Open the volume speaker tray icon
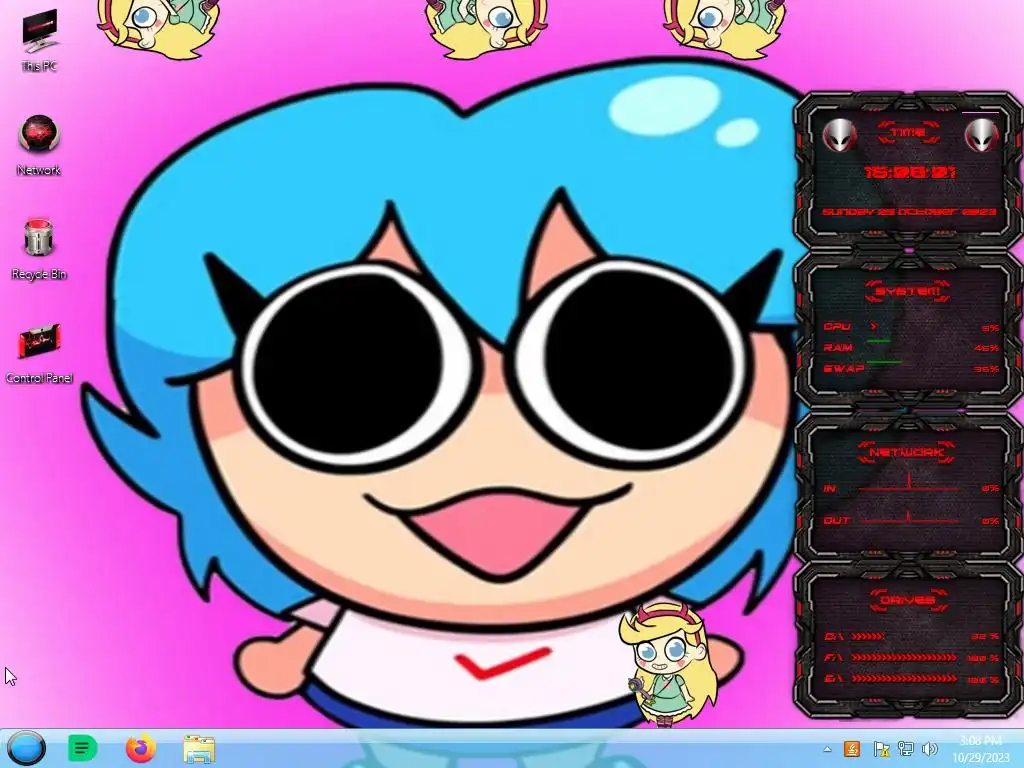This screenshot has width=1024, height=768. 929,749
